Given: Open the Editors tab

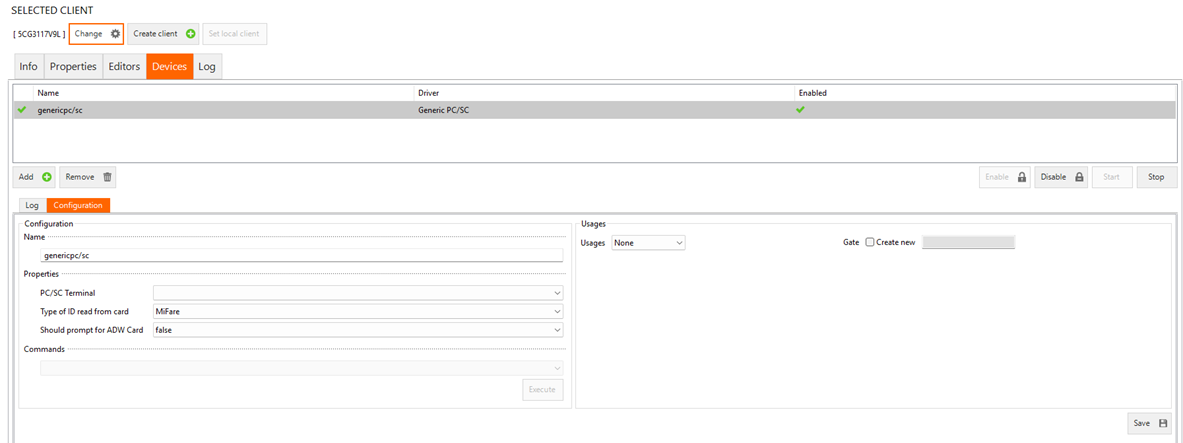Looking at the screenshot, I should (124, 67).
